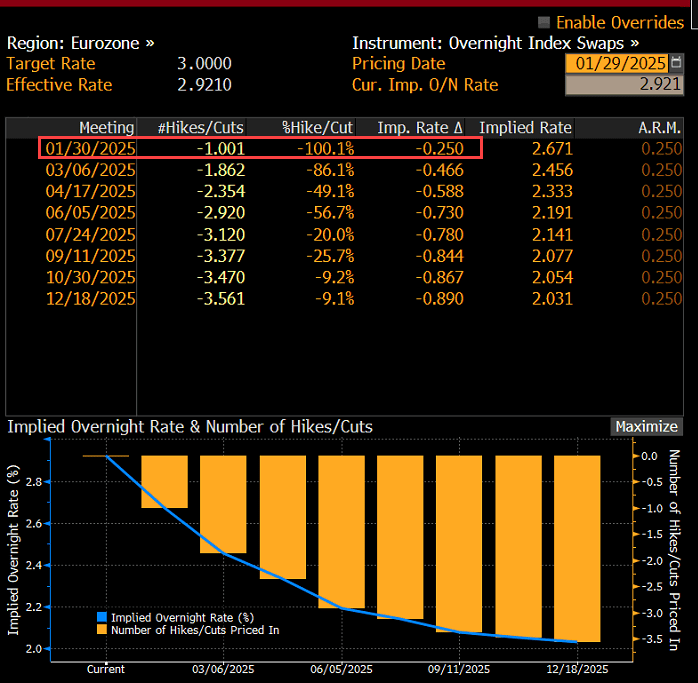Click the -0.466 implied rate change

tap(439, 170)
